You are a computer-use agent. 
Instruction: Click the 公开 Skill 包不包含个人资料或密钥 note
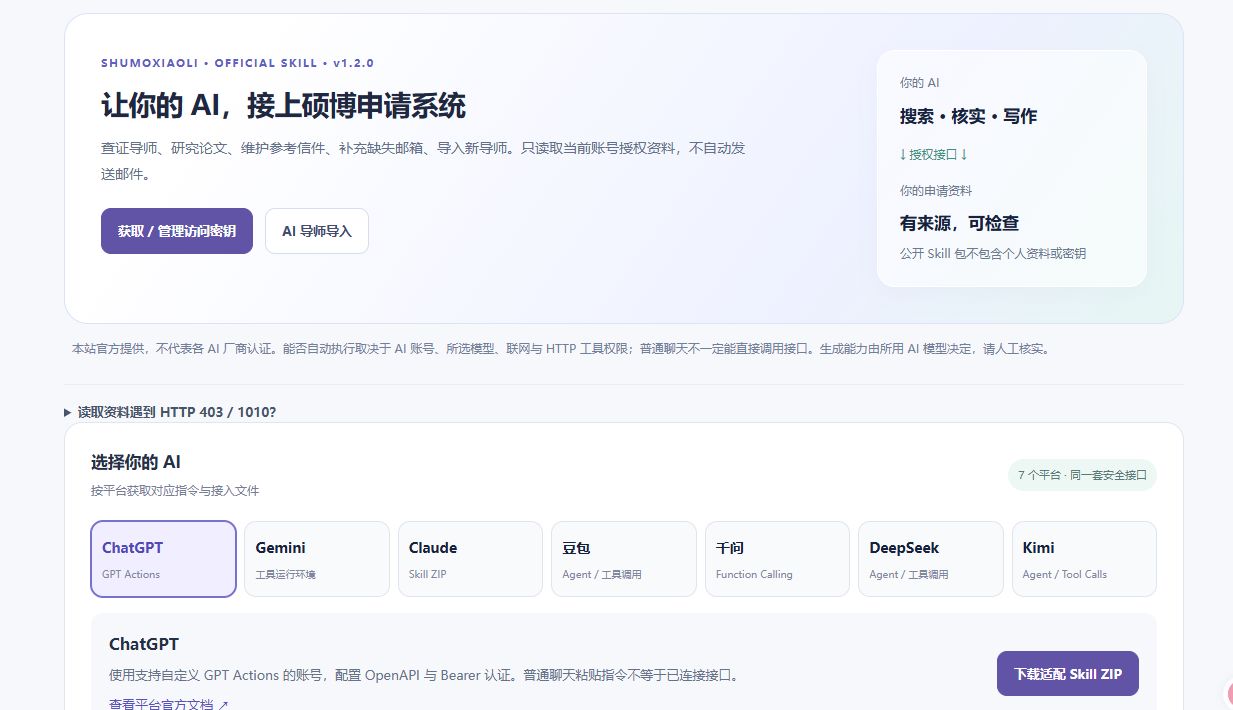(992, 254)
